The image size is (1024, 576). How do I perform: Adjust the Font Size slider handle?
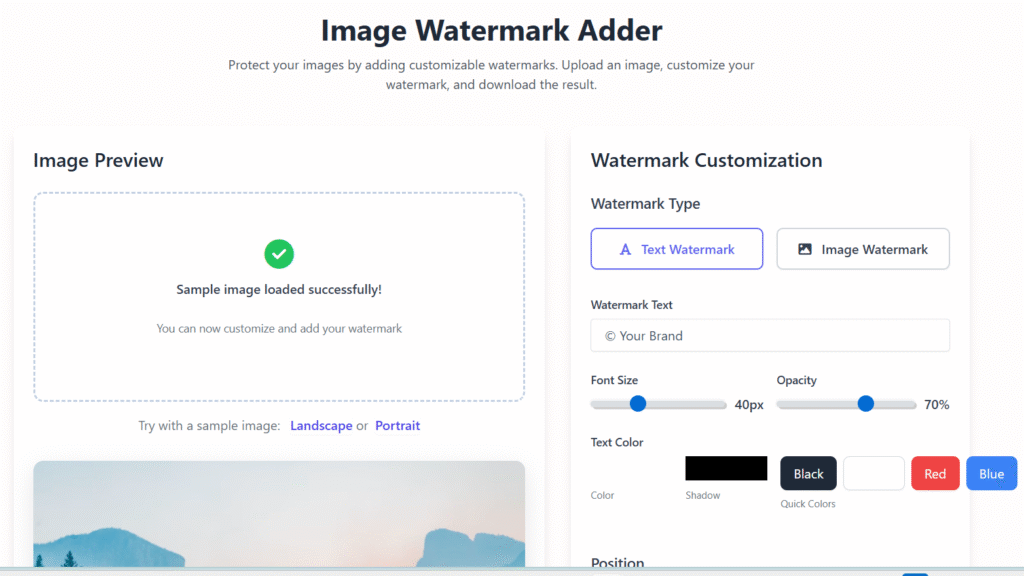[637, 404]
